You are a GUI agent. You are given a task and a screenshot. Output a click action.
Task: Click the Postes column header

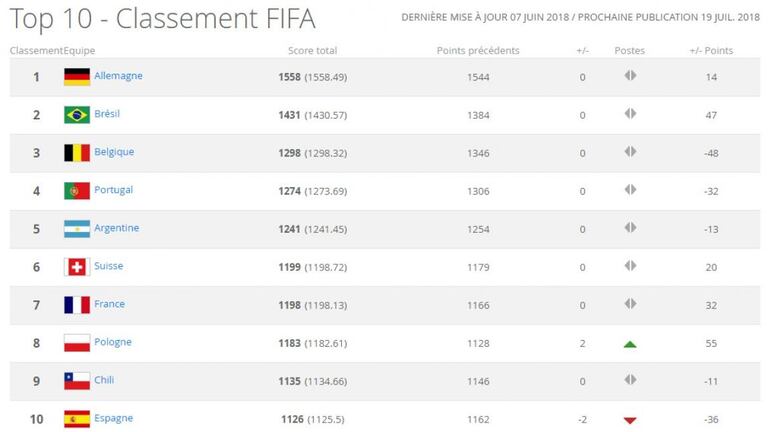pos(629,50)
